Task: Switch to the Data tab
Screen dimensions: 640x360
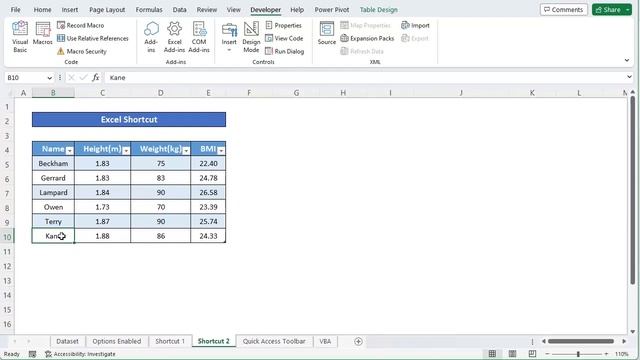Action: point(180,9)
